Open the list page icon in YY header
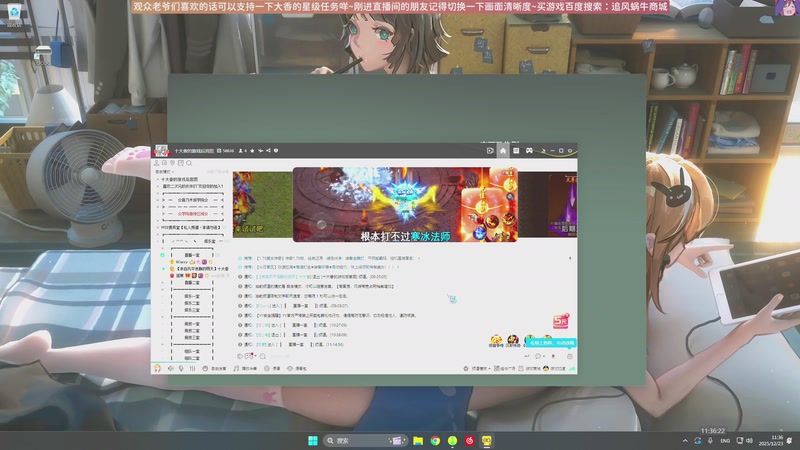Viewport: 800px width, 450px height. [x=516, y=151]
